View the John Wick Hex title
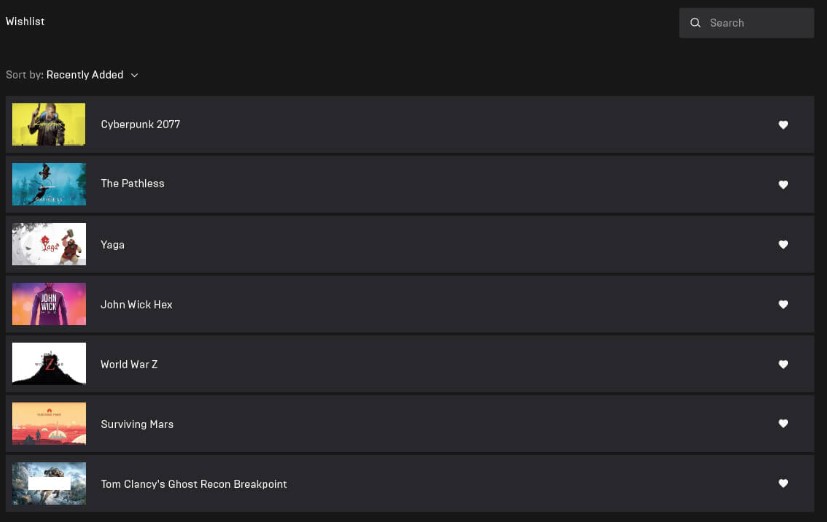The image size is (827, 522). point(136,305)
